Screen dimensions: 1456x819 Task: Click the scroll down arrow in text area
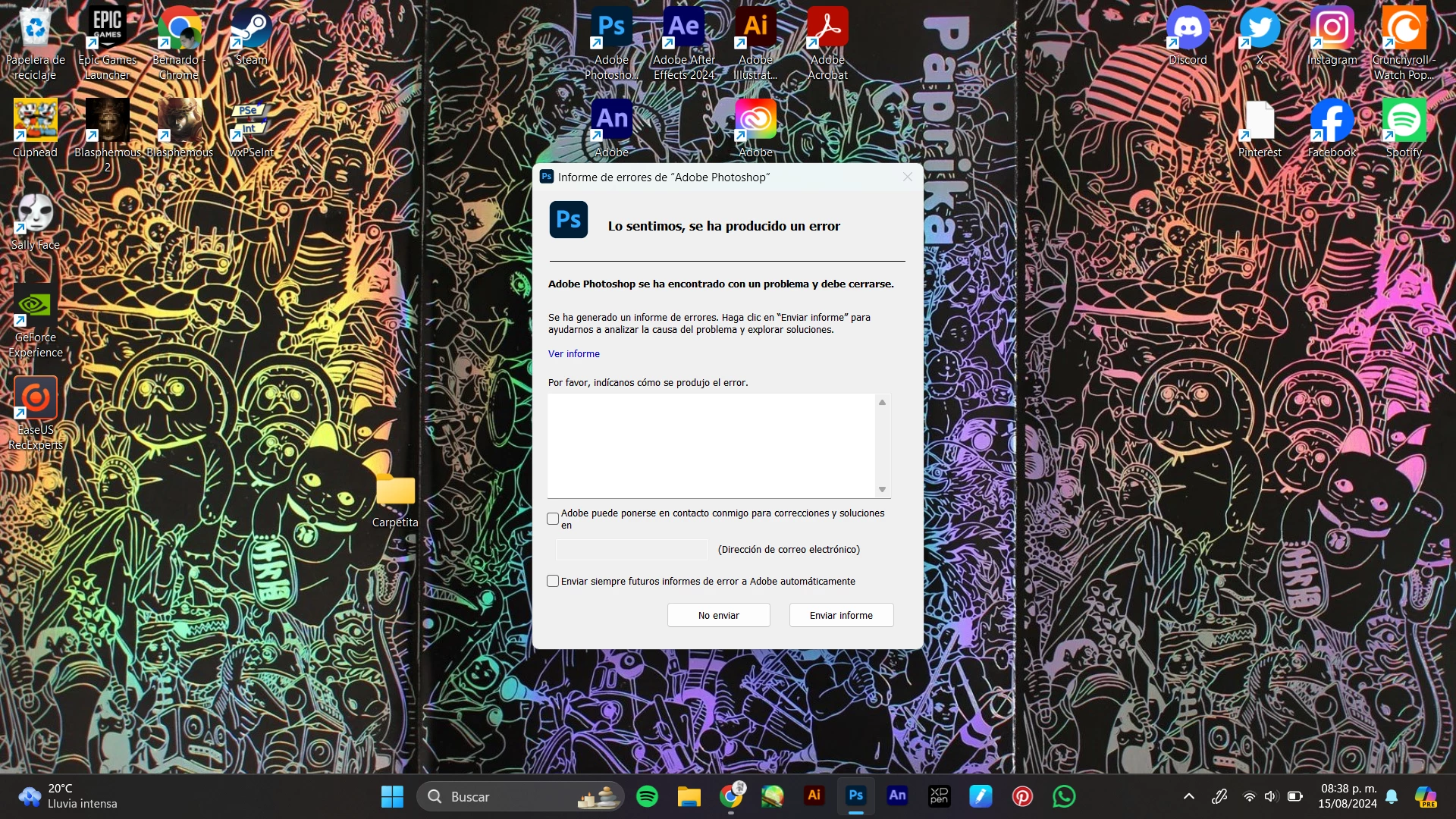click(882, 490)
